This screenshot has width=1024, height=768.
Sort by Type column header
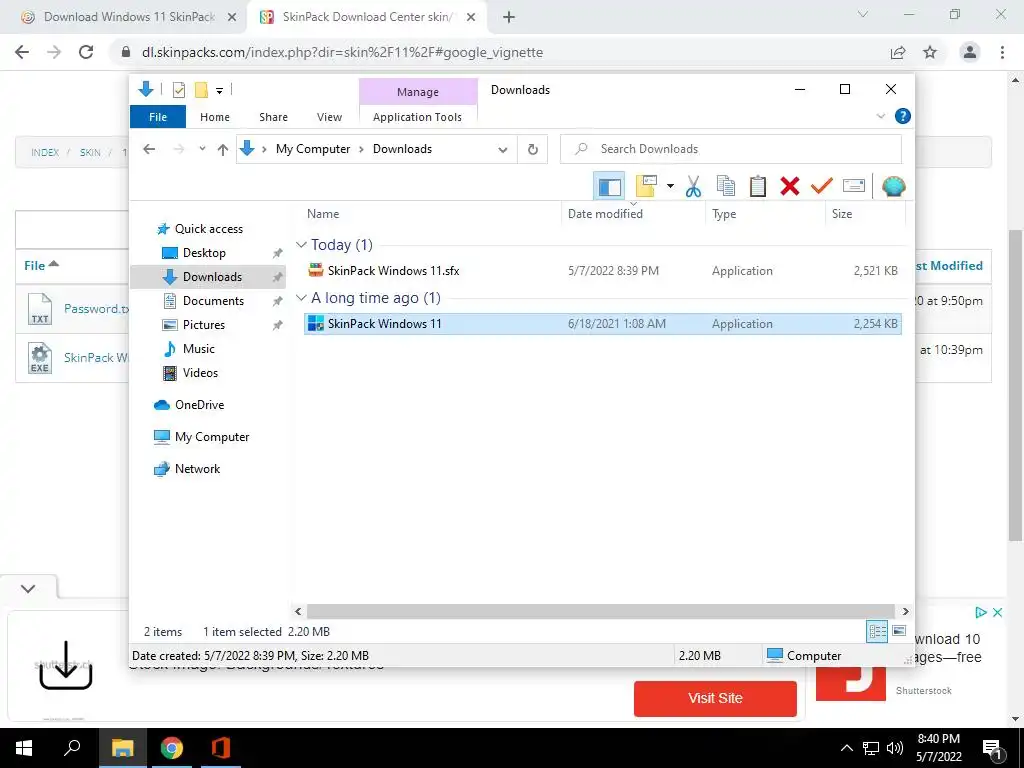coord(724,214)
